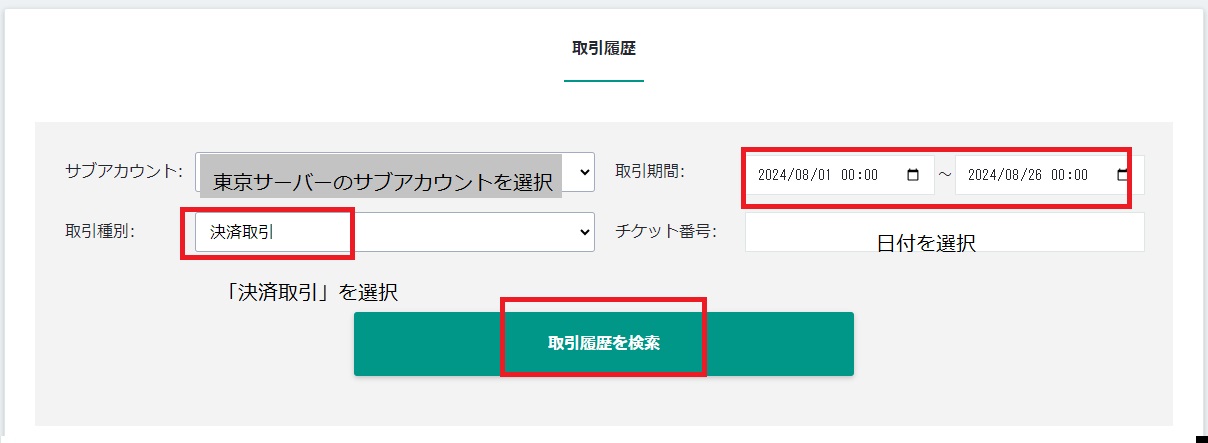The width and height of the screenshot is (1208, 443).
Task: Click the 取引期間 label
Action: click(x=650, y=171)
